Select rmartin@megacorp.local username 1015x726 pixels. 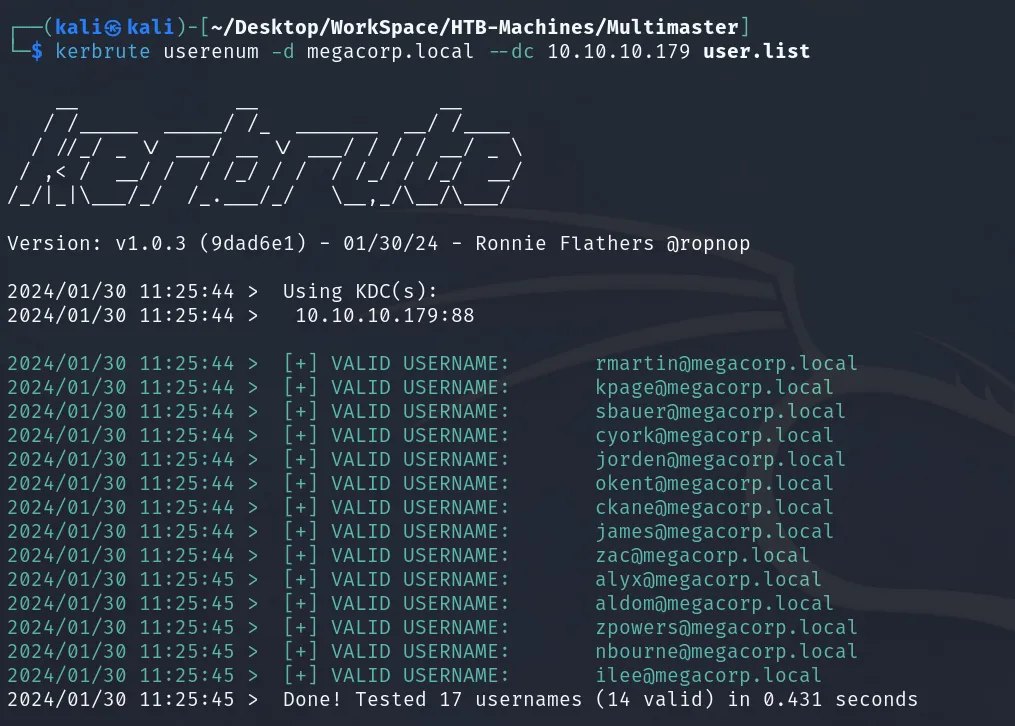pos(726,364)
